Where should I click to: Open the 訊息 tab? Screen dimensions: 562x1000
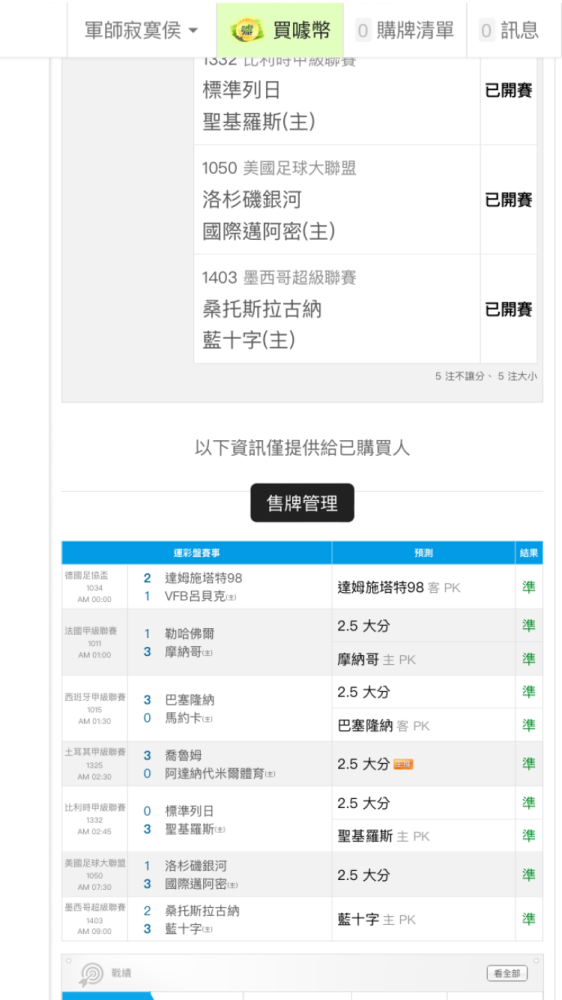[x=508, y=30]
